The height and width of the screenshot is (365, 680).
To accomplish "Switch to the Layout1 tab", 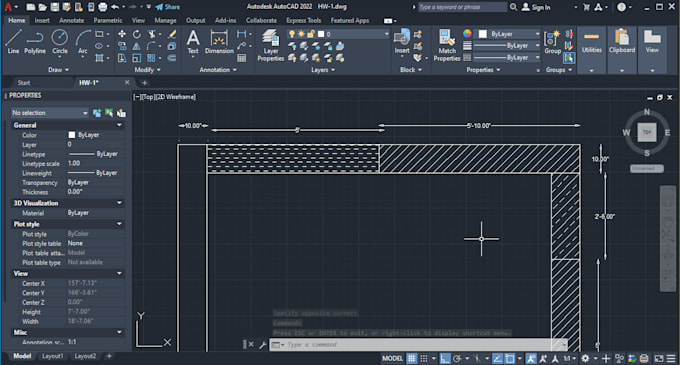I will tap(52, 356).
